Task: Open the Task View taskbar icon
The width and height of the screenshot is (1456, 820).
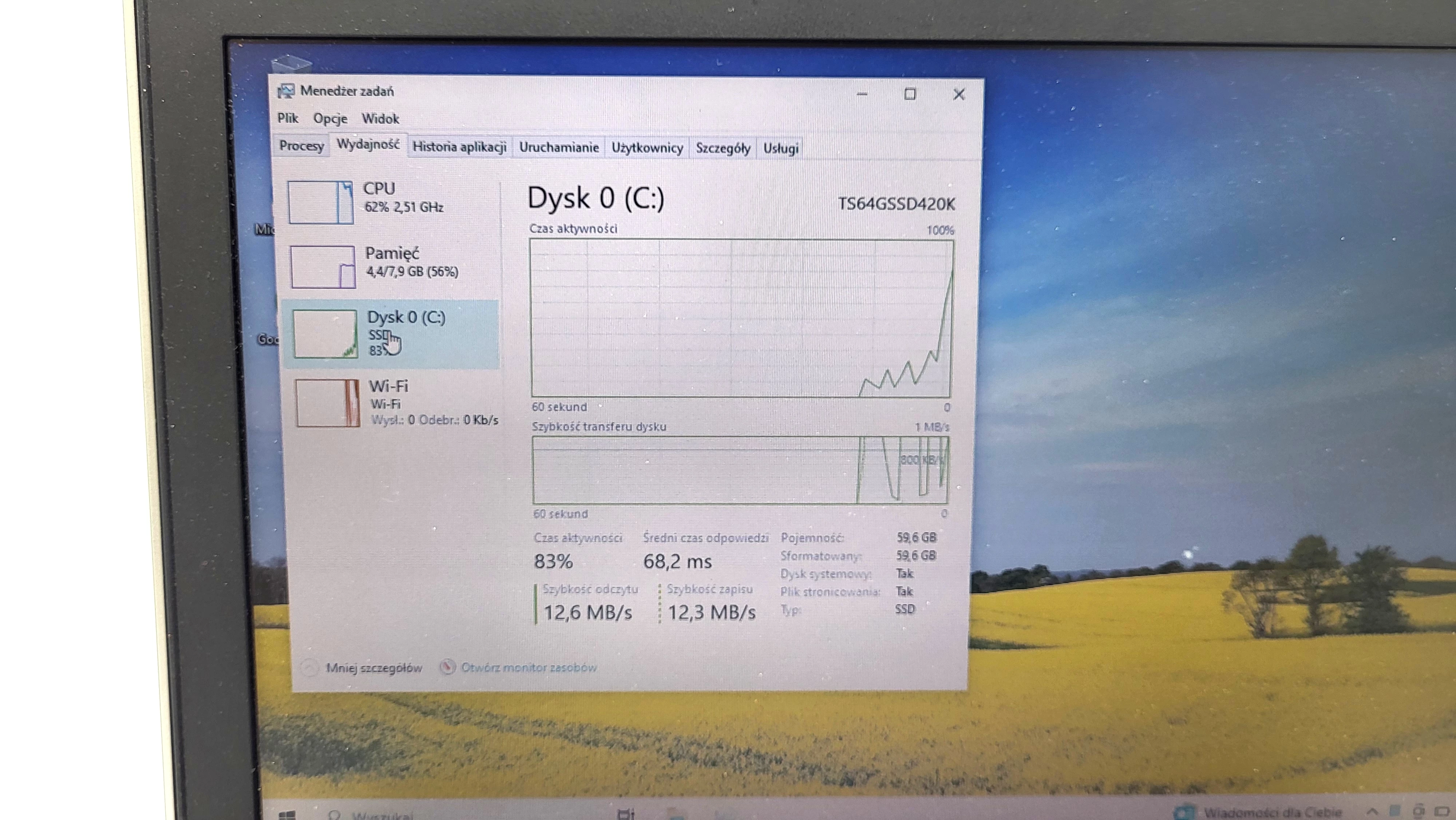Action: [625, 814]
